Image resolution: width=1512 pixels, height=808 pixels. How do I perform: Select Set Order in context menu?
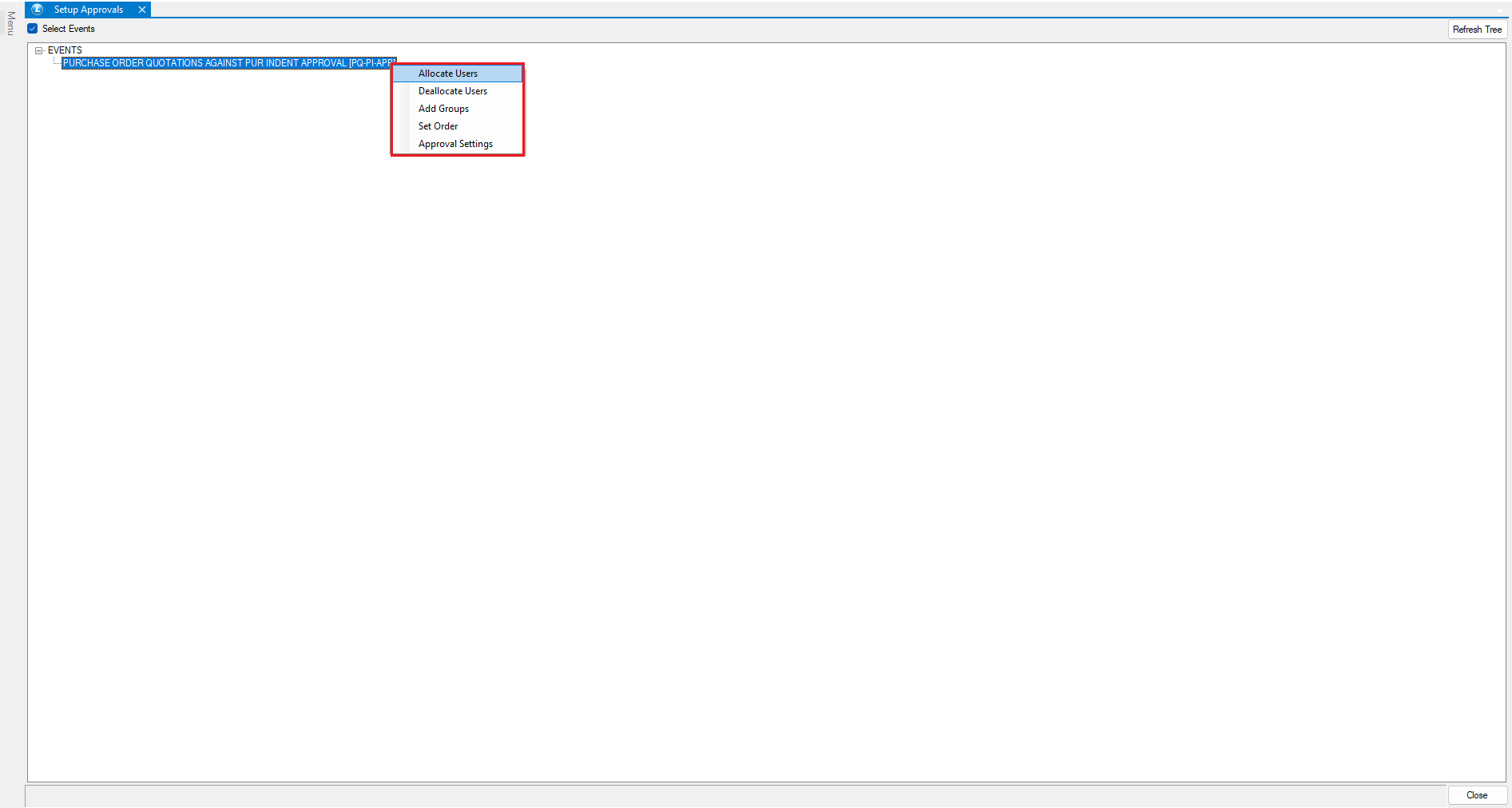(x=439, y=126)
